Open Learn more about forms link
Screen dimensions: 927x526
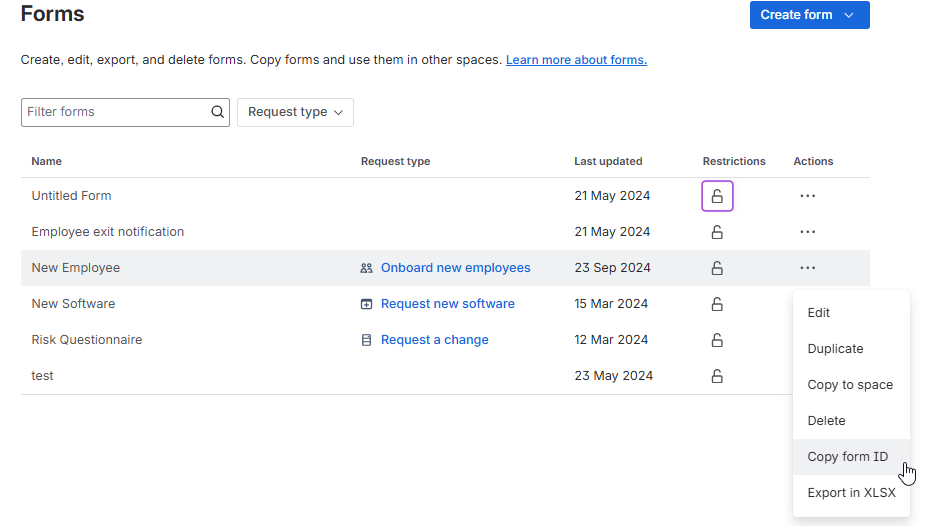pyautogui.click(x=576, y=60)
